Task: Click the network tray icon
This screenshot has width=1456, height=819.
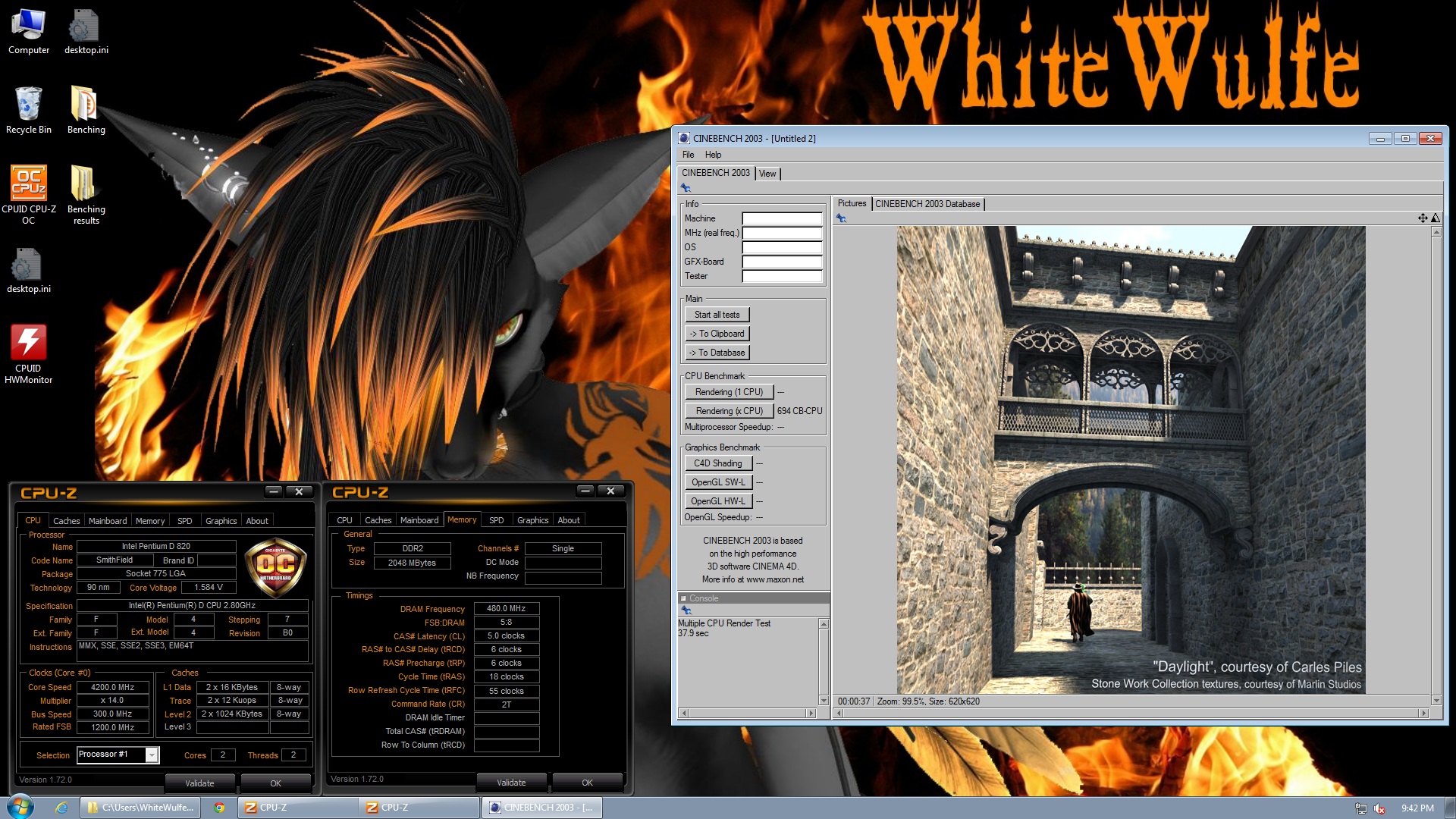Action: 1361,808
